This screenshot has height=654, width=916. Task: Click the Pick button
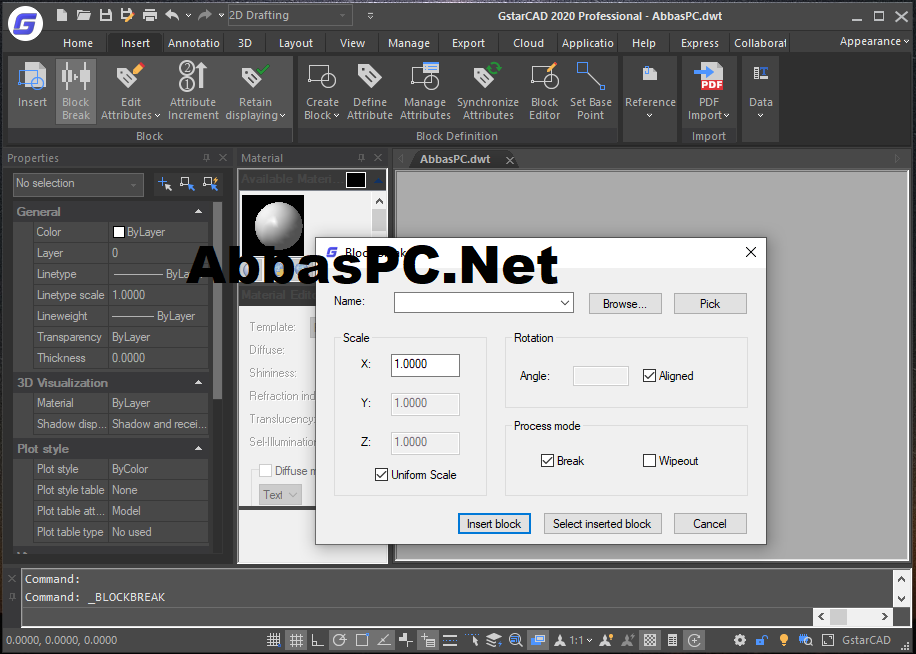coord(710,304)
